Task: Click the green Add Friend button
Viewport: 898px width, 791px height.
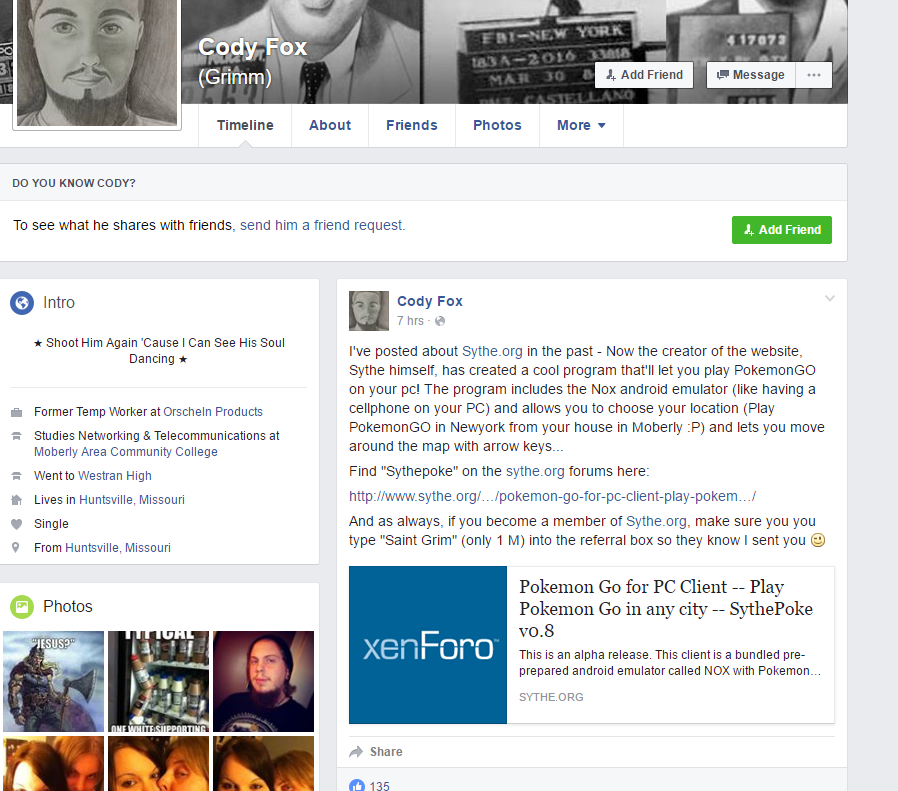Action: click(782, 230)
